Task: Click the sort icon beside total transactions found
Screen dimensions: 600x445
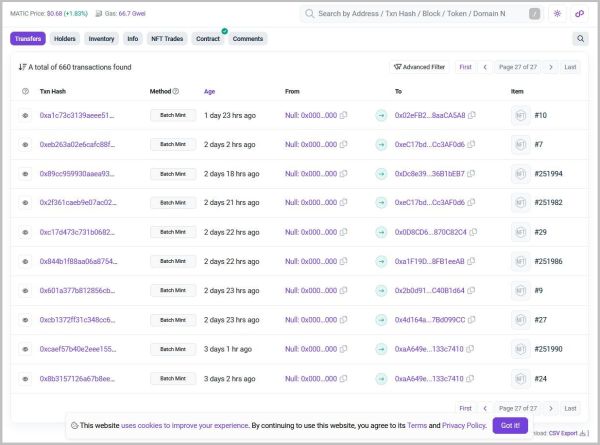Action: (22, 67)
